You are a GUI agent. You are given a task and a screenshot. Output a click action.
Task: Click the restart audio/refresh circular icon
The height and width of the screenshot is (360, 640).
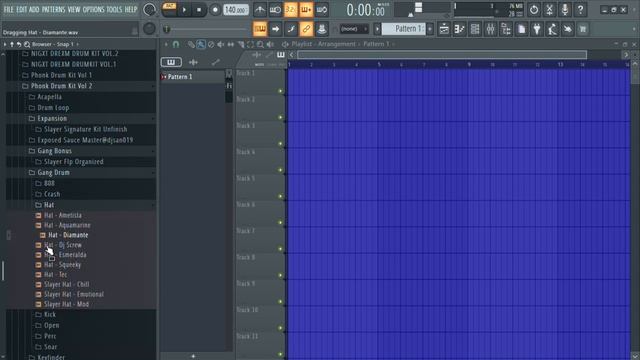(x=533, y=9)
